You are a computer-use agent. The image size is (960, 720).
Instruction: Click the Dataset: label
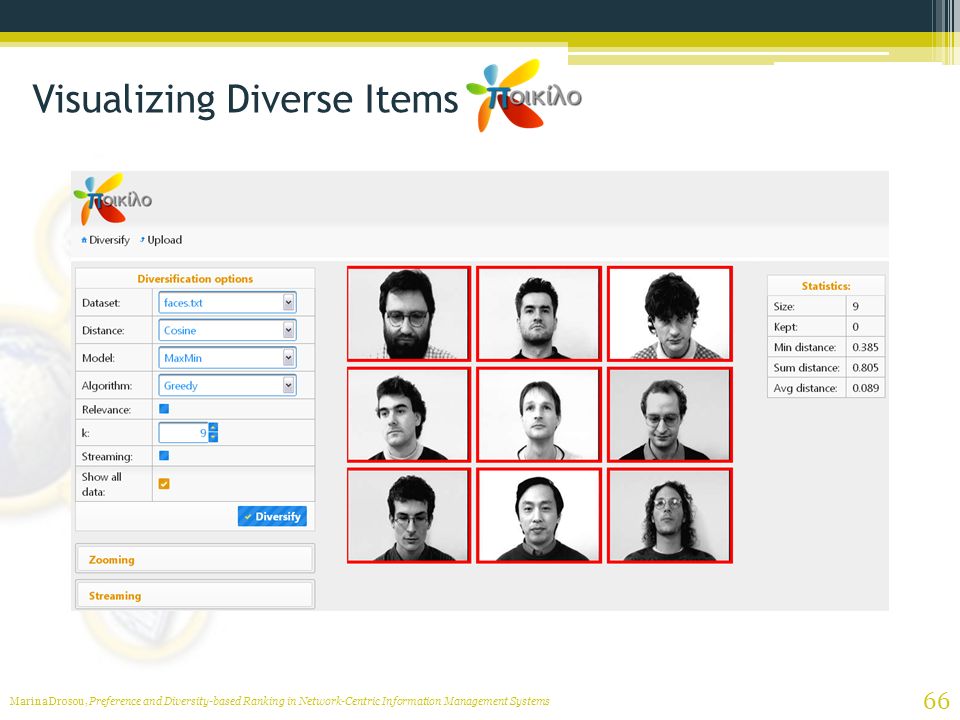point(101,302)
